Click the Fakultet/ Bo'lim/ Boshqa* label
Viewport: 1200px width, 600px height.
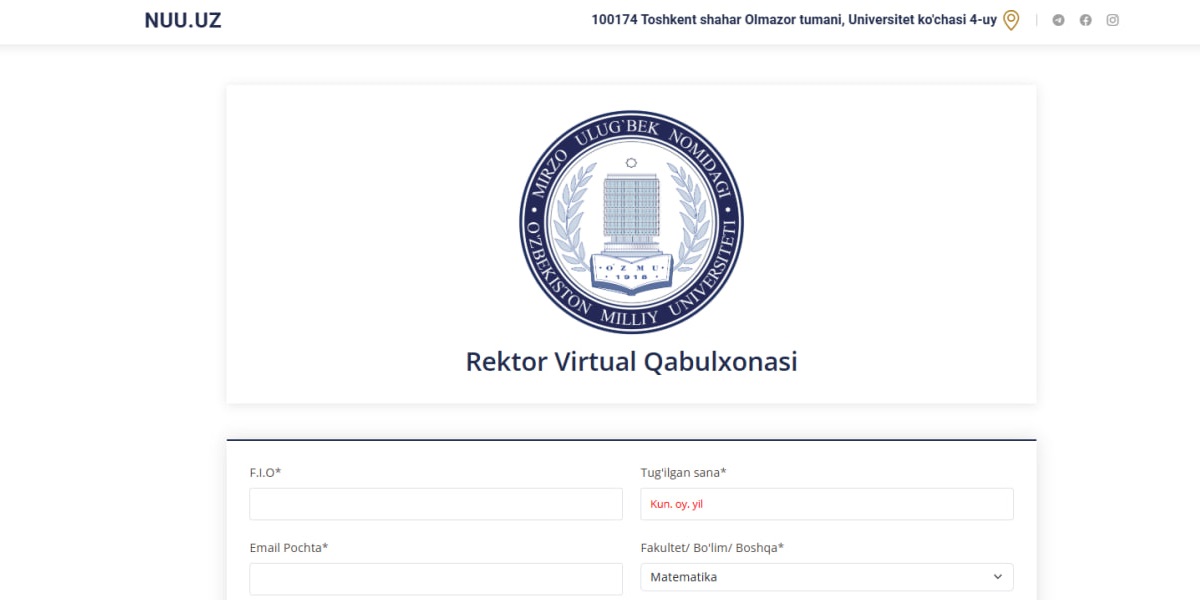[x=712, y=547]
